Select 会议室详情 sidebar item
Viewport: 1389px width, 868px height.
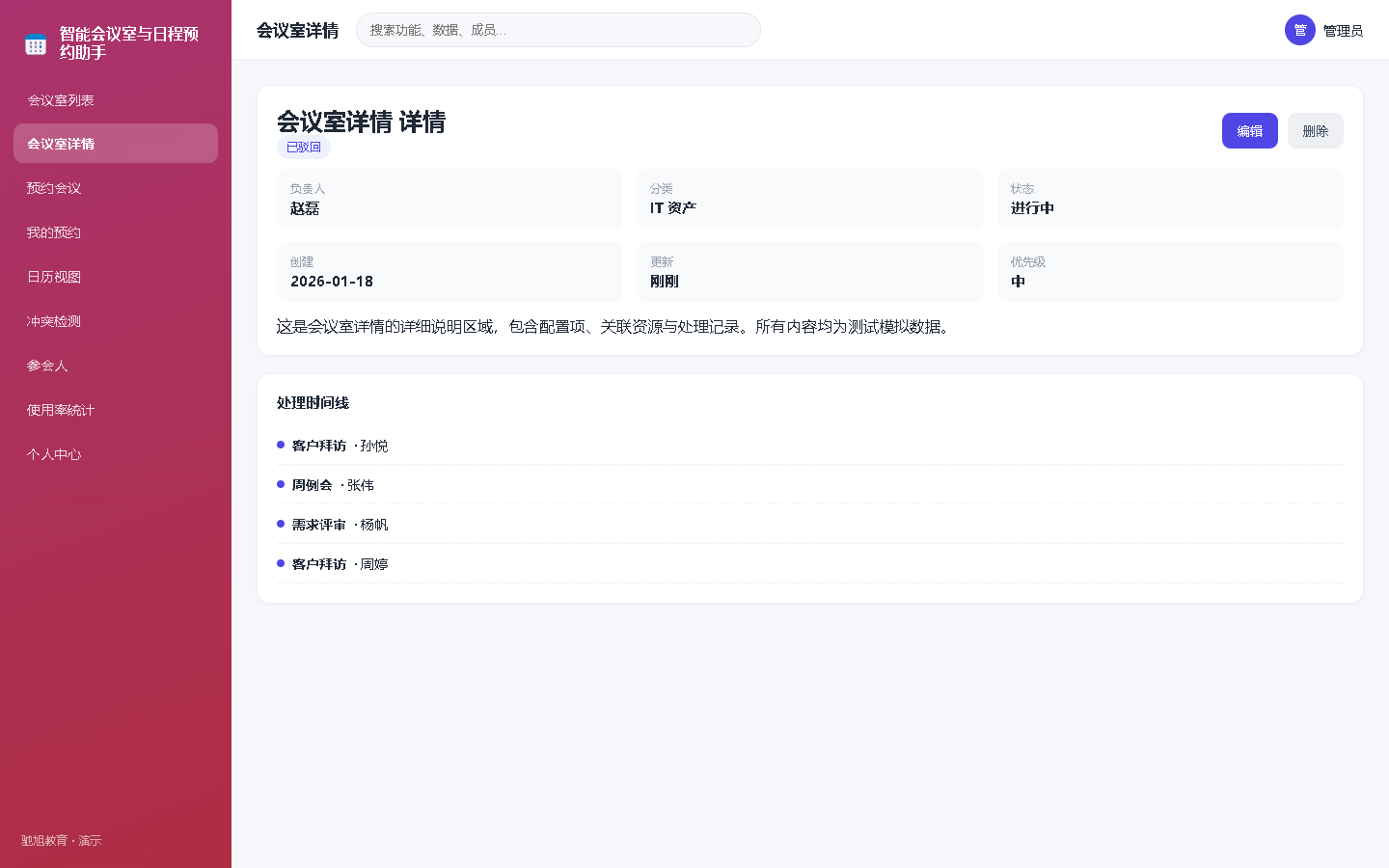[x=116, y=144]
